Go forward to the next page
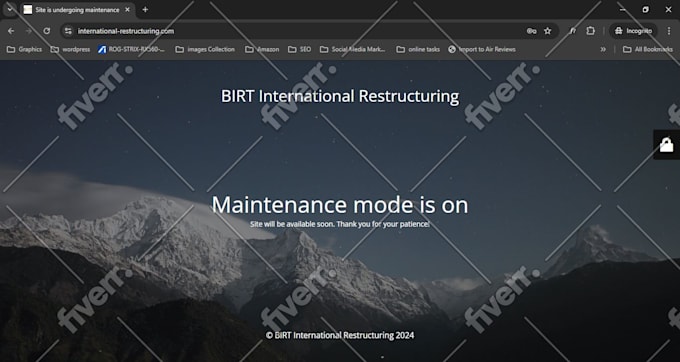Screen dimensions: 680x362 pos(29,31)
